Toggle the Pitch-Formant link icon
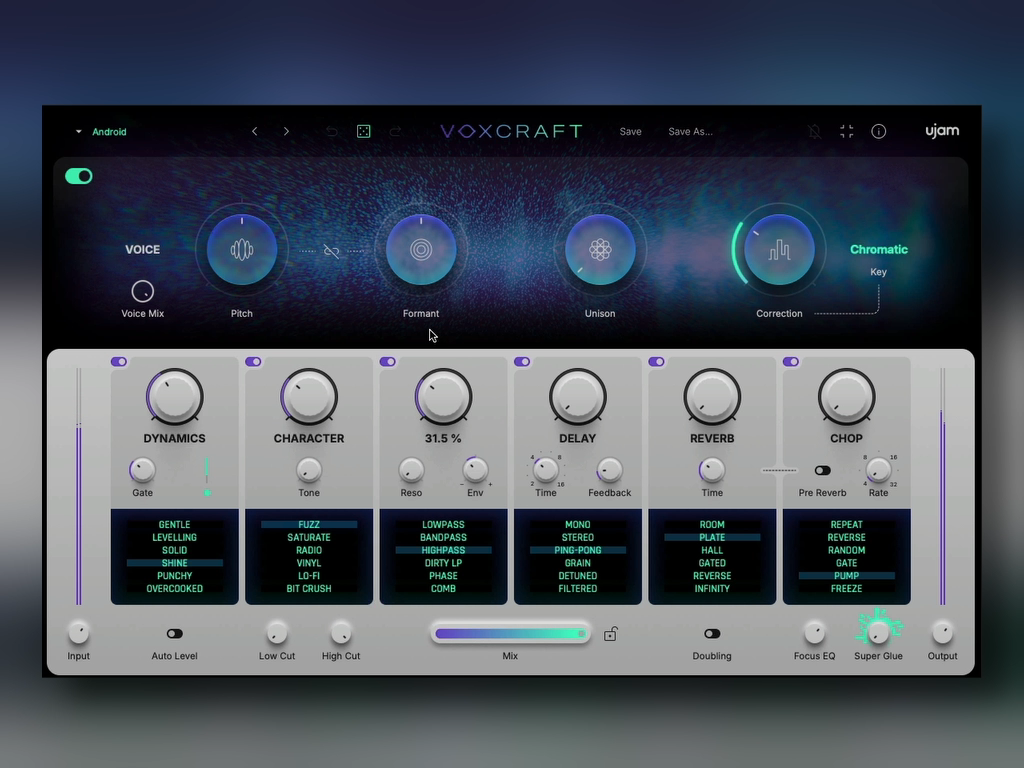Image resolution: width=1024 pixels, height=768 pixels. click(331, 251)
